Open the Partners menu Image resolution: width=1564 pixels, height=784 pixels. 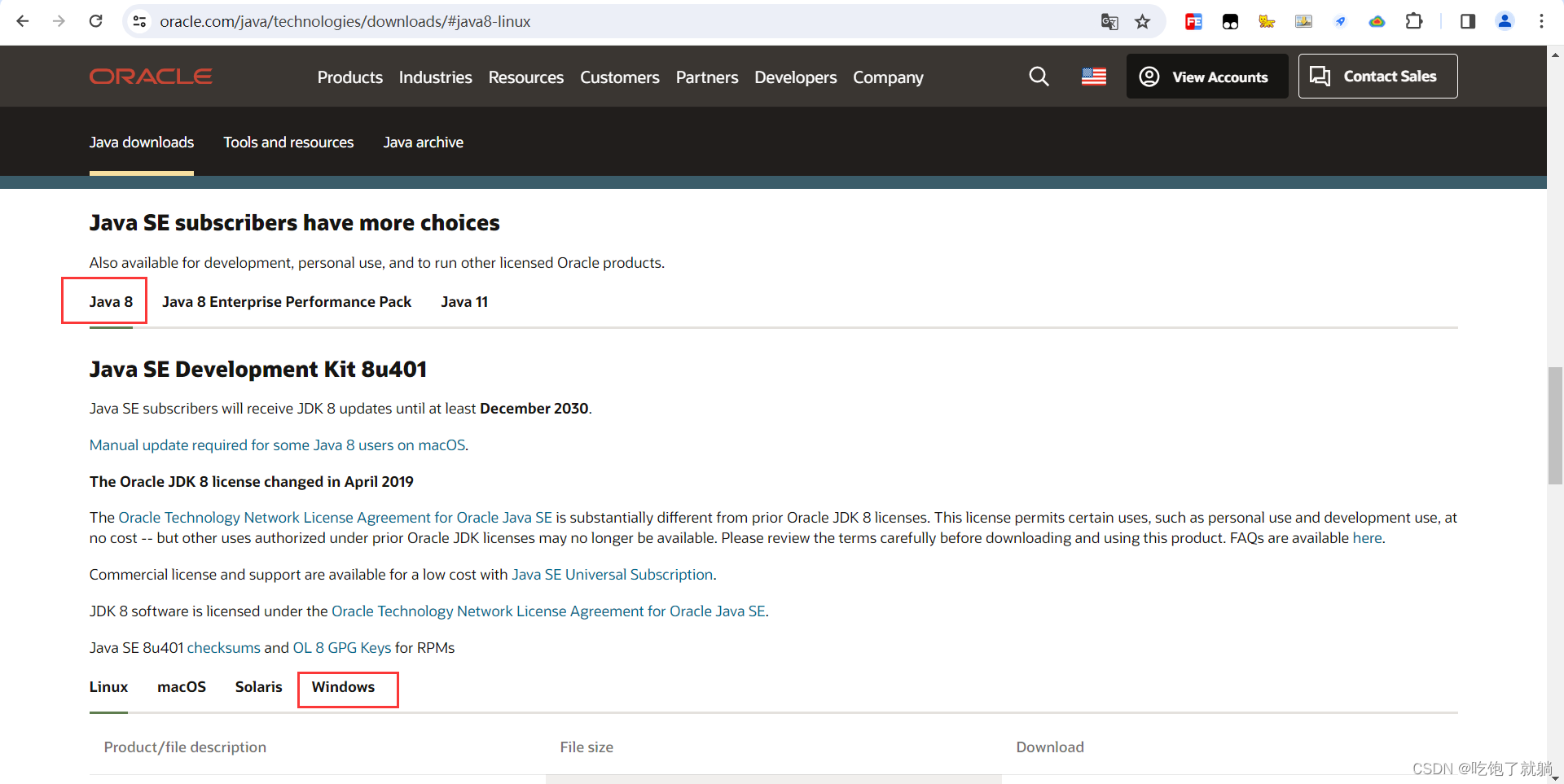[x=707, y=77]
